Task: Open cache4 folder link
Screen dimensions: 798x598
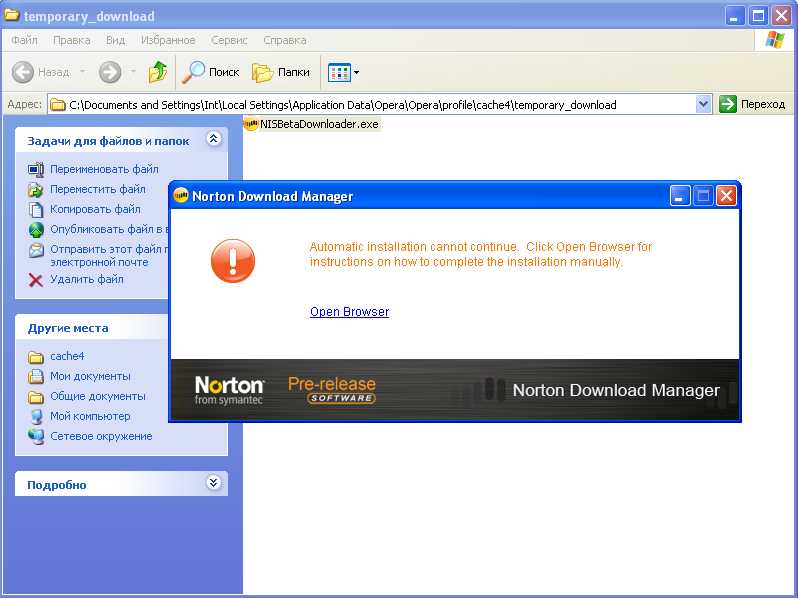Action: pos(67,356)
